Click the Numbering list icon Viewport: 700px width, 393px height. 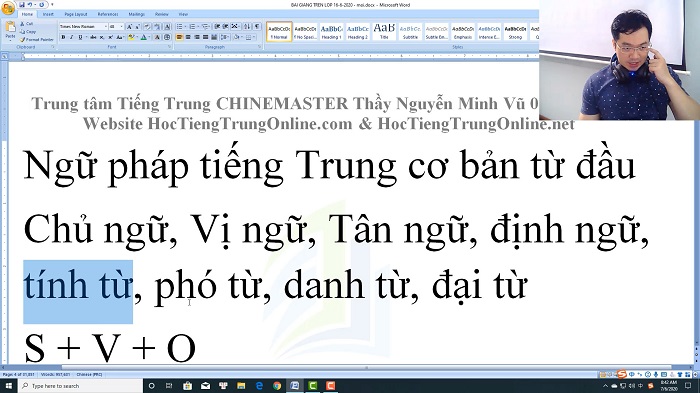click(x=192, y=26)
